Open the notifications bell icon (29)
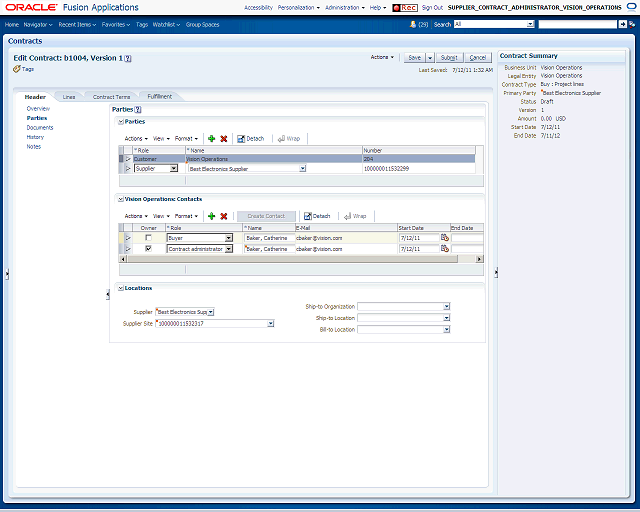Viewport: 640px width, 512px height. pos(413,24)
